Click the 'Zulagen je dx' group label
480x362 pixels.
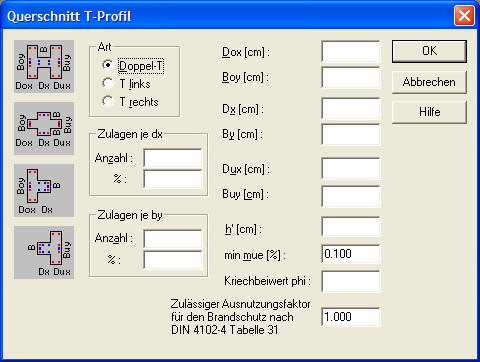pos(130,134)
